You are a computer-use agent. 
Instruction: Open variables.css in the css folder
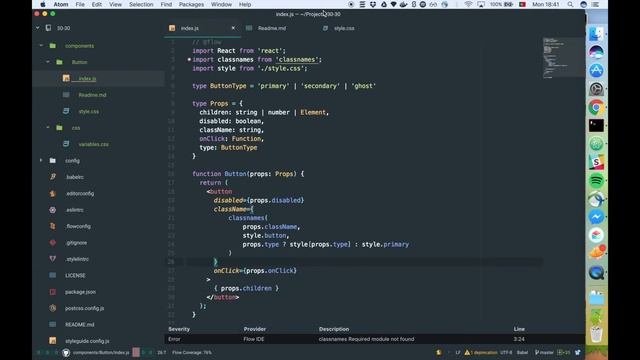point(93,144)
